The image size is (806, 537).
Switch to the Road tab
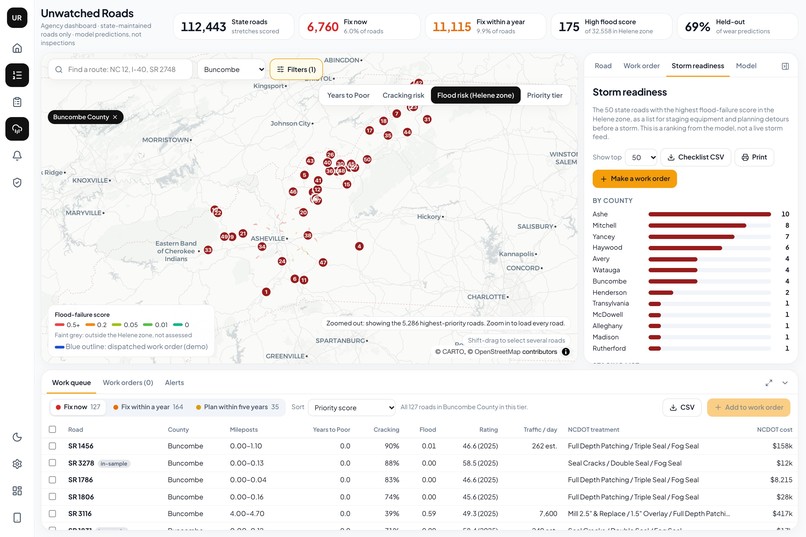tap(603, 66)
